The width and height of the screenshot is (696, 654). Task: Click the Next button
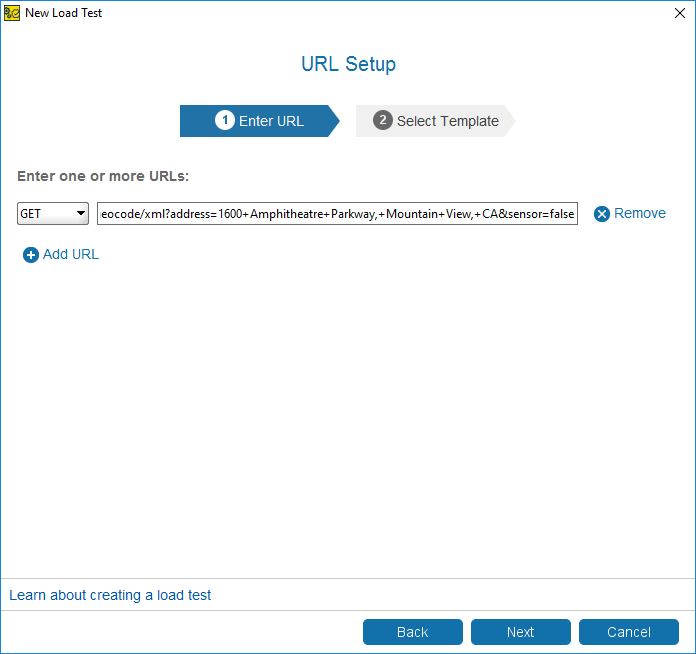click(521, 632)
